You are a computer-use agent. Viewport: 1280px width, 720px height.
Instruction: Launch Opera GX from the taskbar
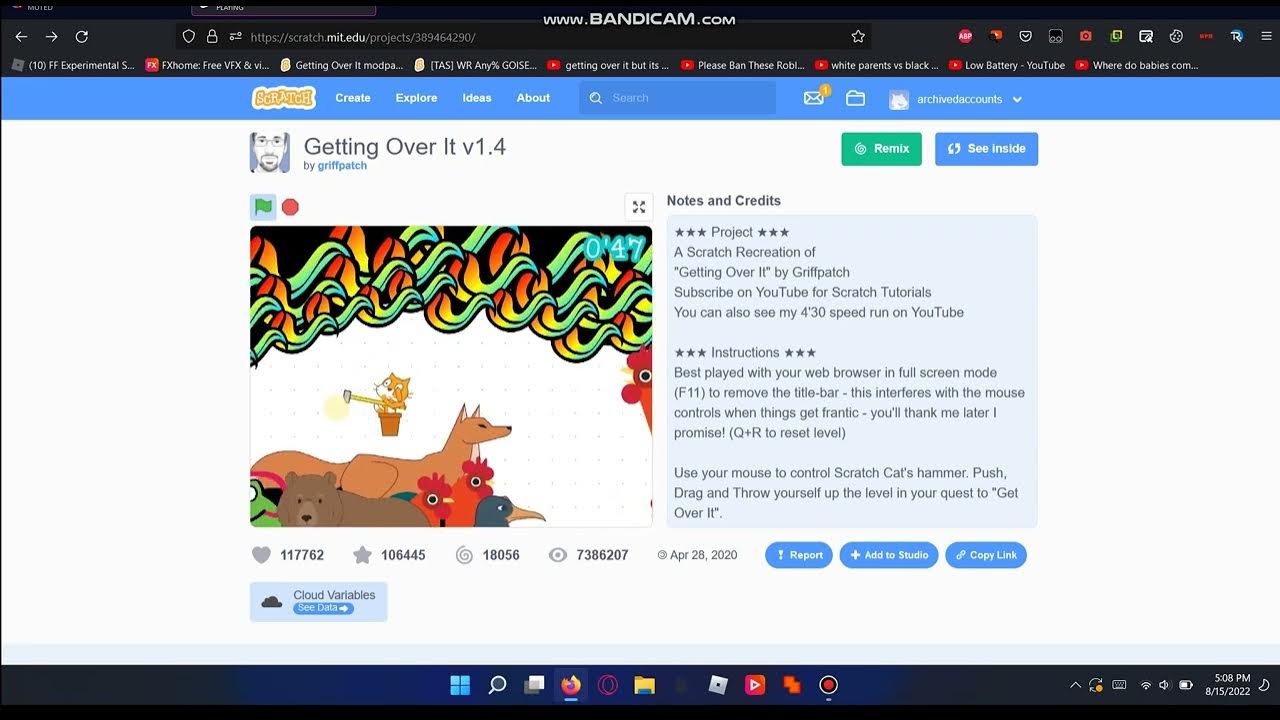608,685
